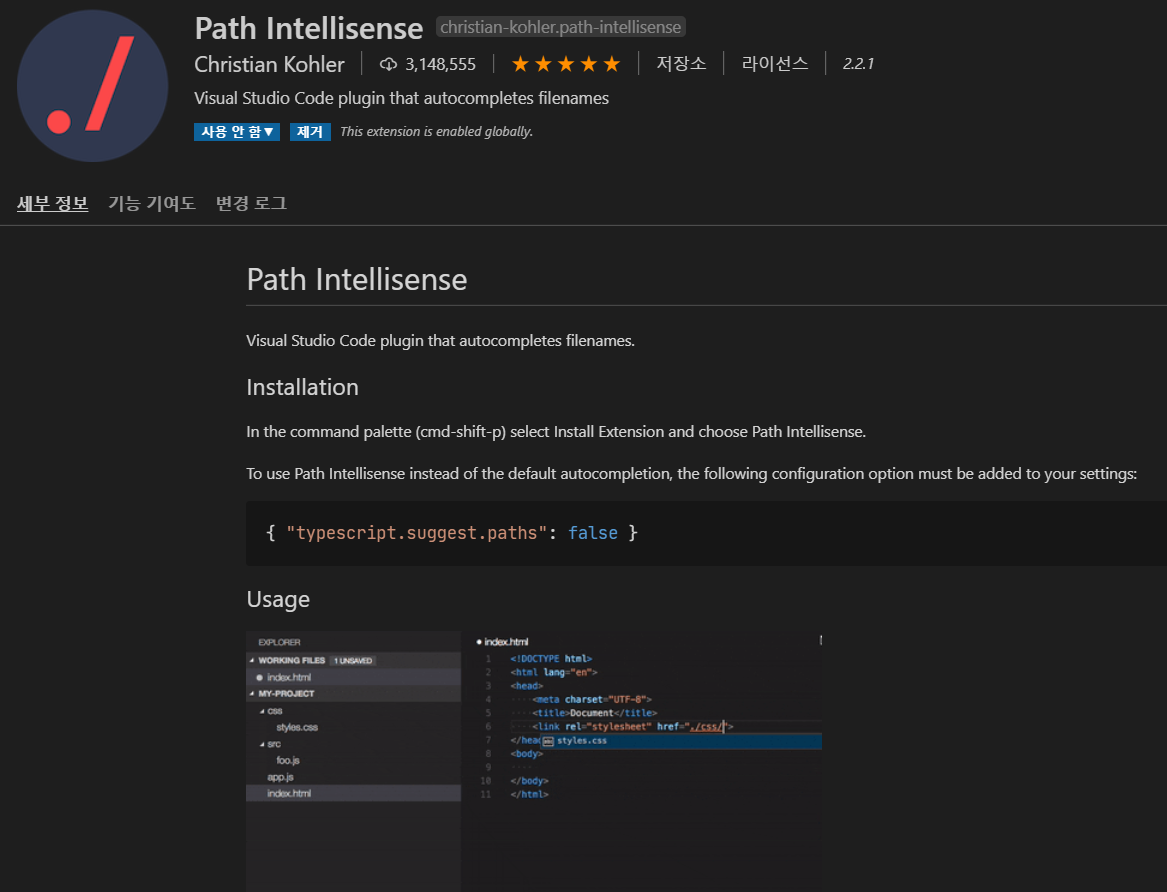The width and height of the screenshot is (1167, 892).
Task: Select the middle rating star
Action: pyautogui.click(x=565, y=63)
